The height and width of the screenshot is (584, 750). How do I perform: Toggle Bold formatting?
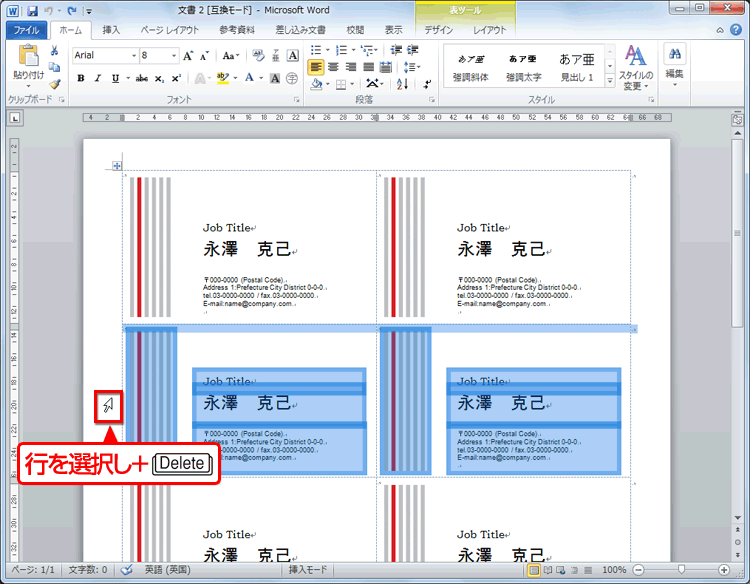81,78
